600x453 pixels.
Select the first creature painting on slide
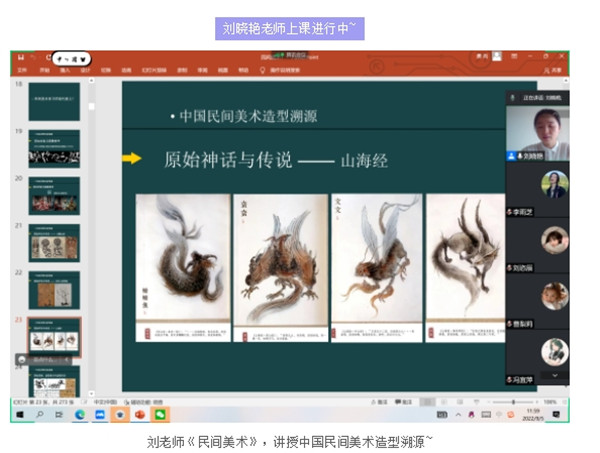183,267
